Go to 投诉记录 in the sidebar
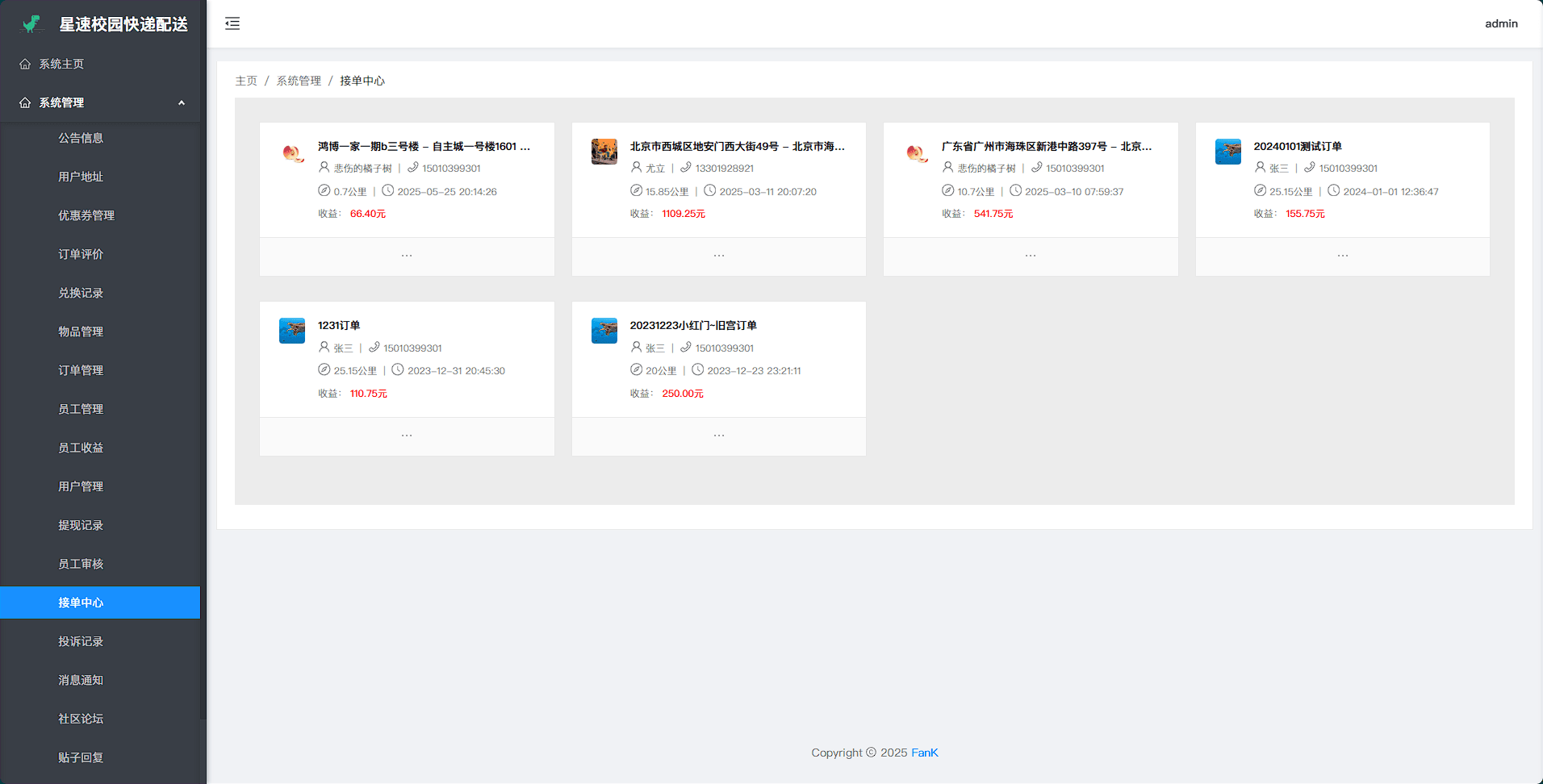 click(x=81, y=641)
